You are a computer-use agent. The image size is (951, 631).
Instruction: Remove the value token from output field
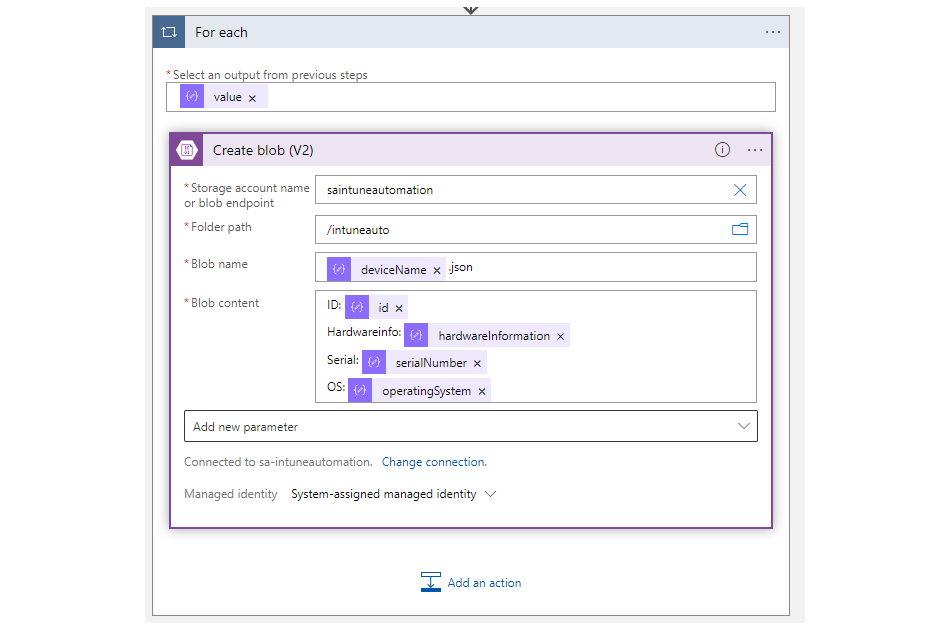(252, 98)
